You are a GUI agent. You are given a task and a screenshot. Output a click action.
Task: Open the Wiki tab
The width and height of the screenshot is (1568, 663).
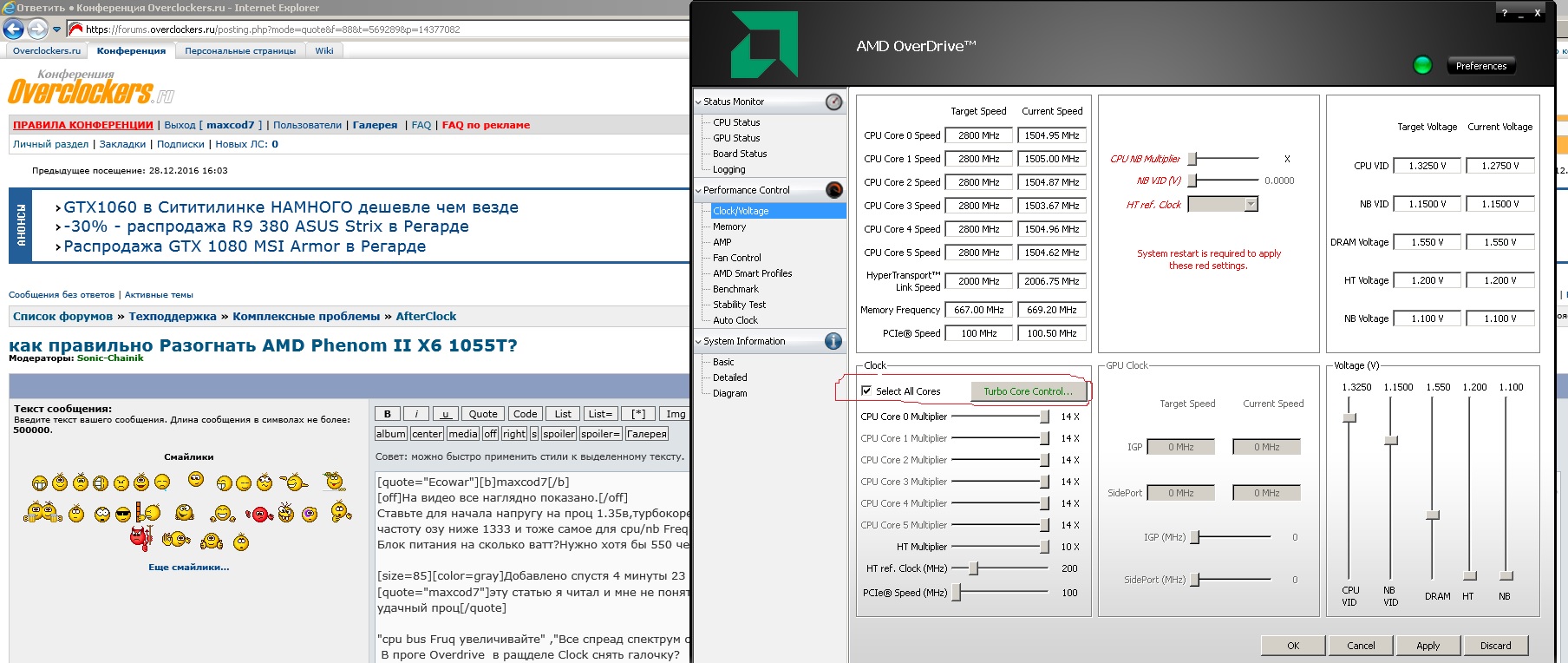pos(324,50)
